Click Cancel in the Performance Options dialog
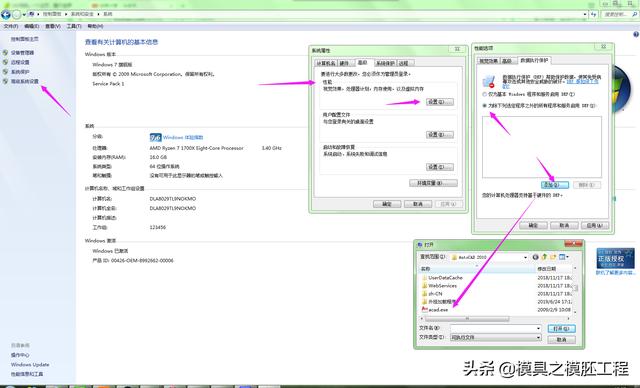 tap(564, 225)
